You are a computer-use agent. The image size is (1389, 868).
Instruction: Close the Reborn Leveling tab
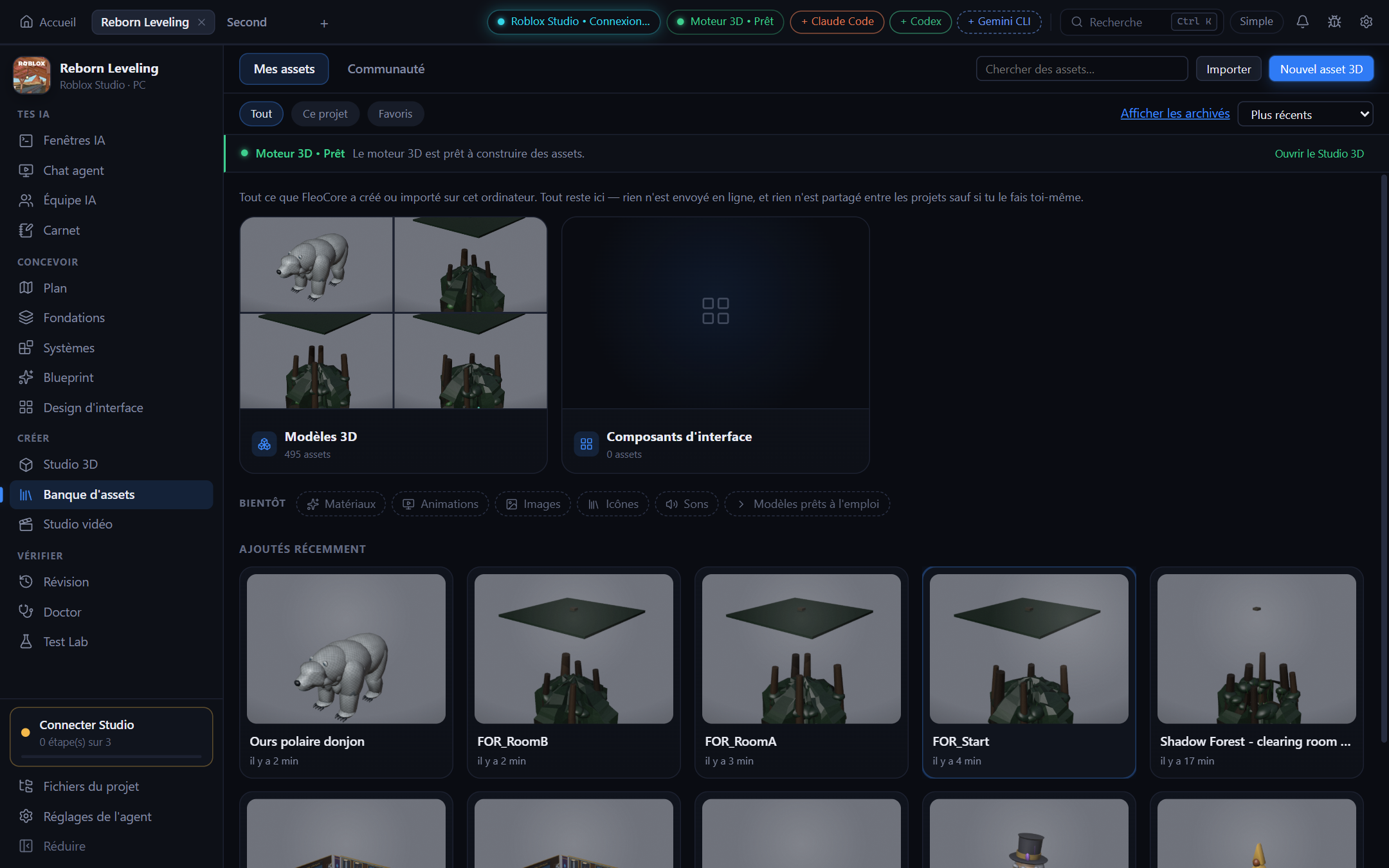click(x=202, y=23)
